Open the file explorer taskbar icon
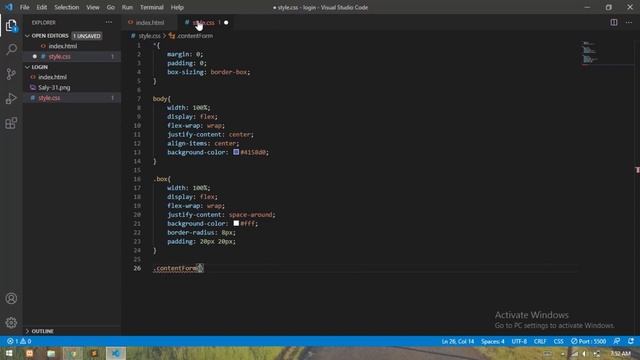This screenshot has height=360, width=640. (51, 353)
